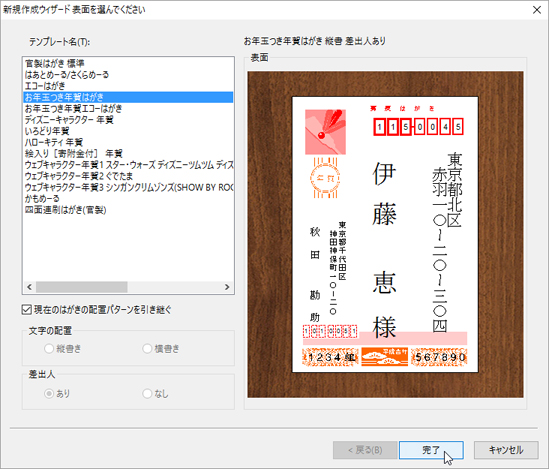Screen dimensions: 549x469
Task: Click the postcard preview image
Action: pos(385,234)
